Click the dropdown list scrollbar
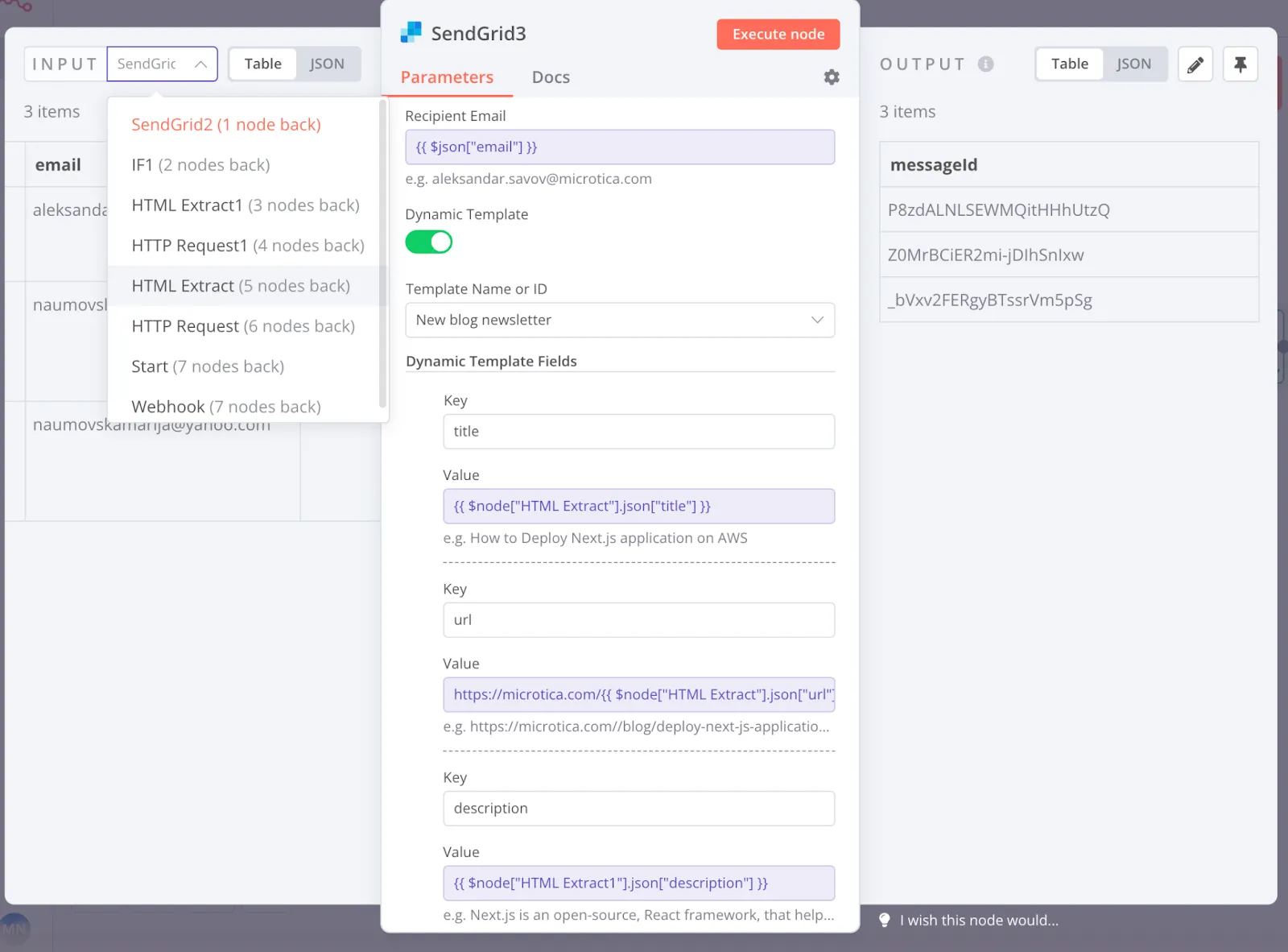Viewport: 1288px width, 952px height. [x=382, y=254]
